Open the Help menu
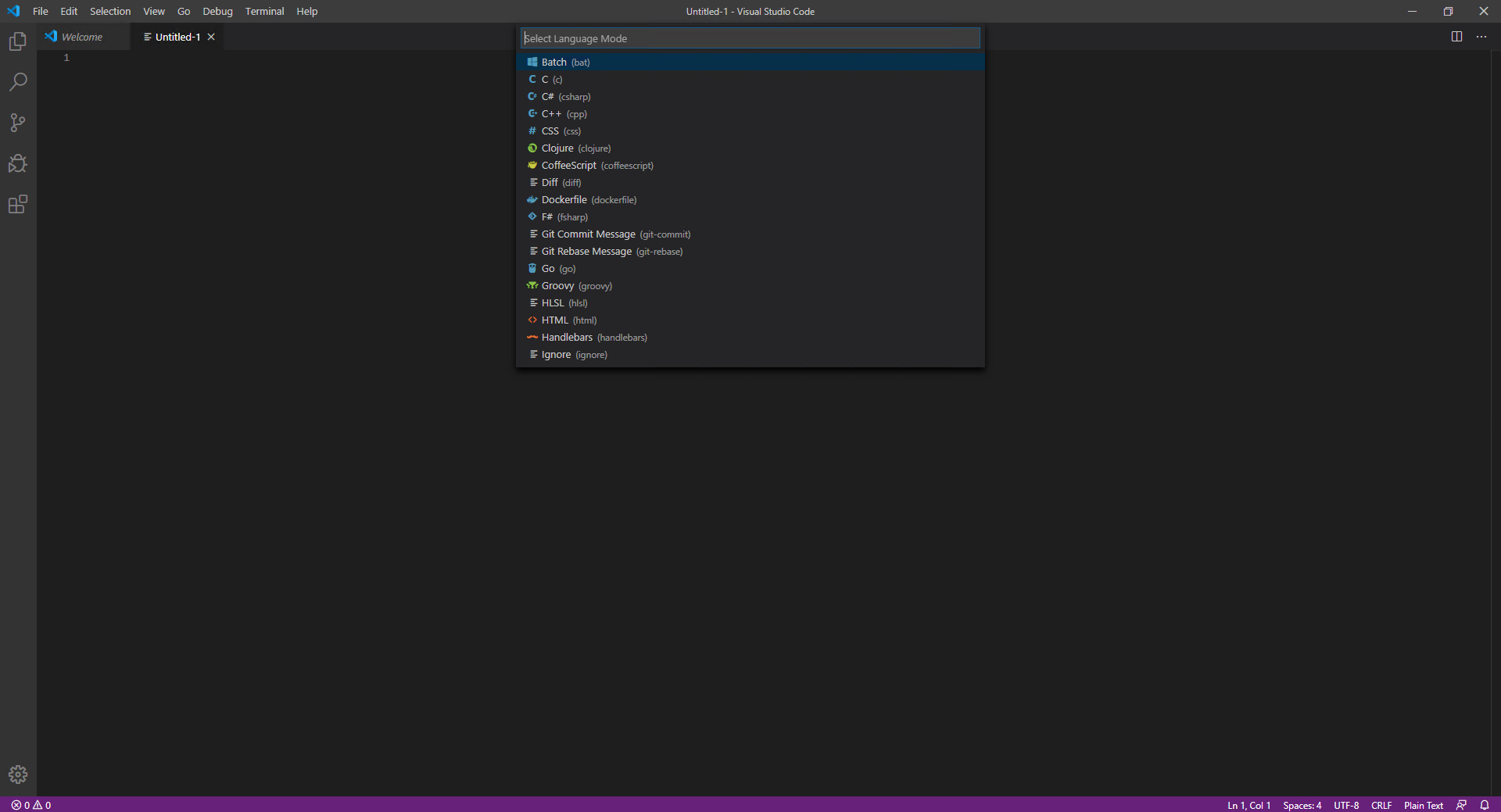Viewport: 1501px width, 812px height. [306, 11]
